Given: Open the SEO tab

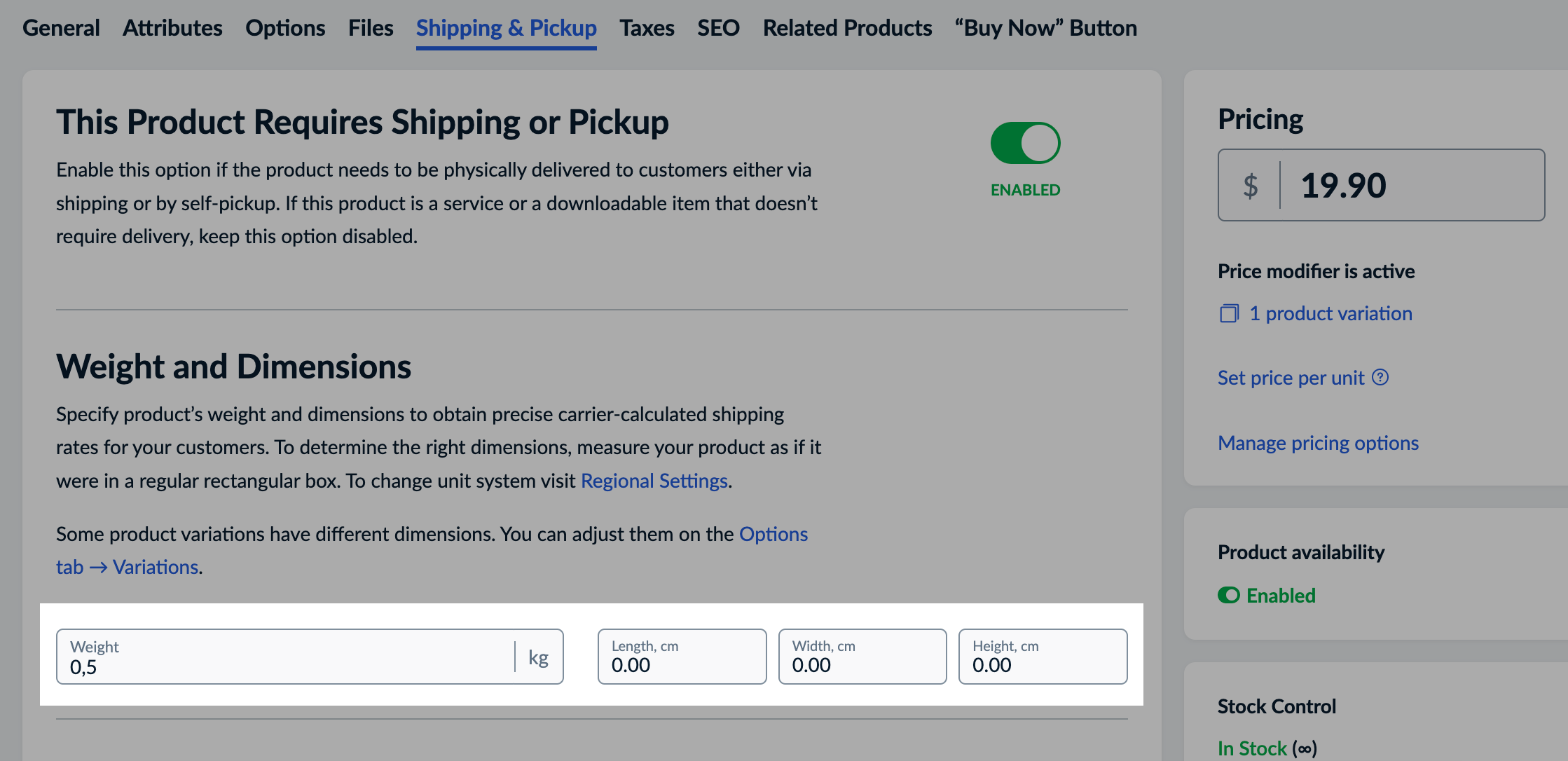Looking at the screenshot, I should (718, 28).
